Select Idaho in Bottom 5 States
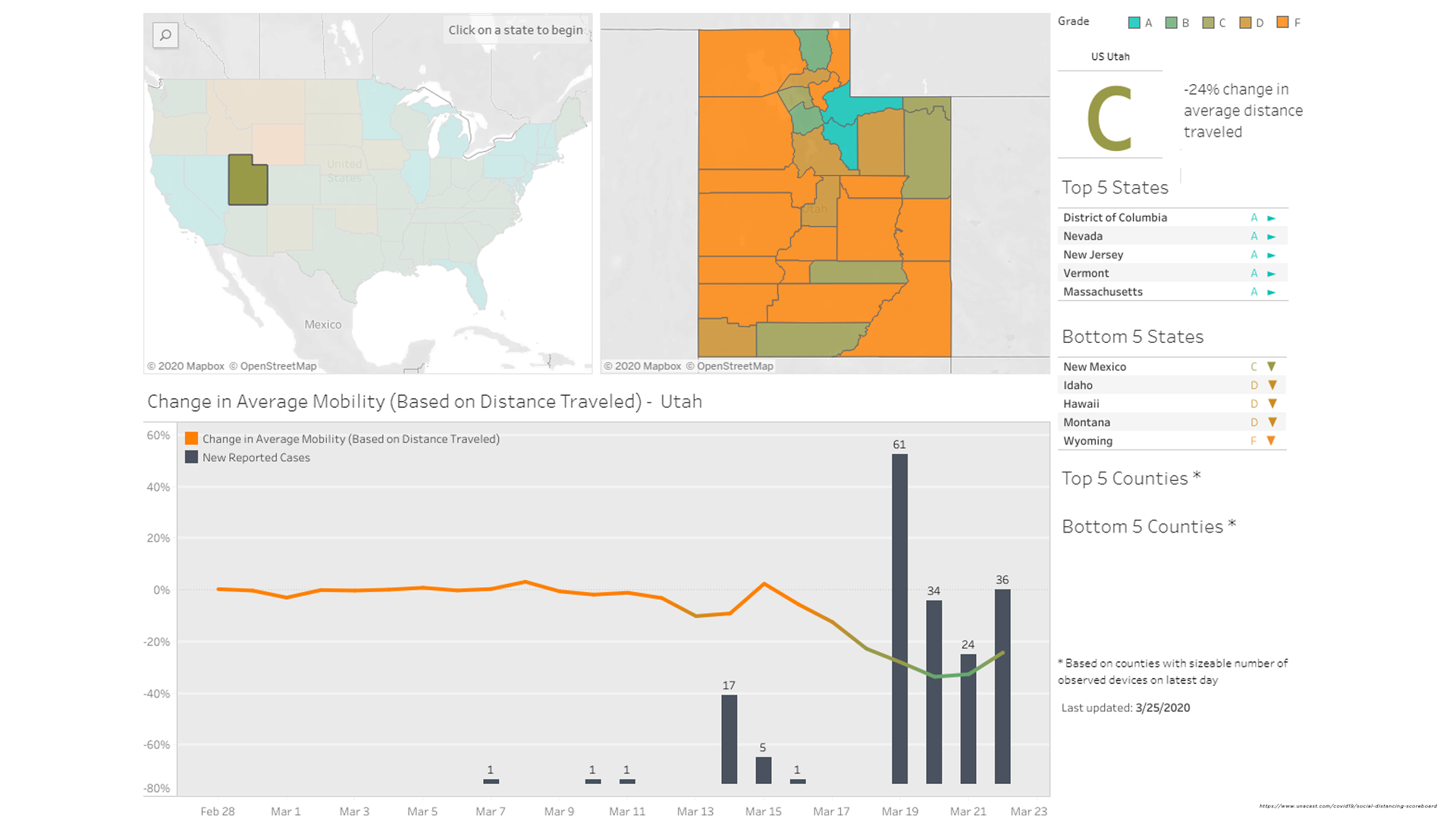The height and width of the screenshot is (819, 1456). pos(1078,385)
